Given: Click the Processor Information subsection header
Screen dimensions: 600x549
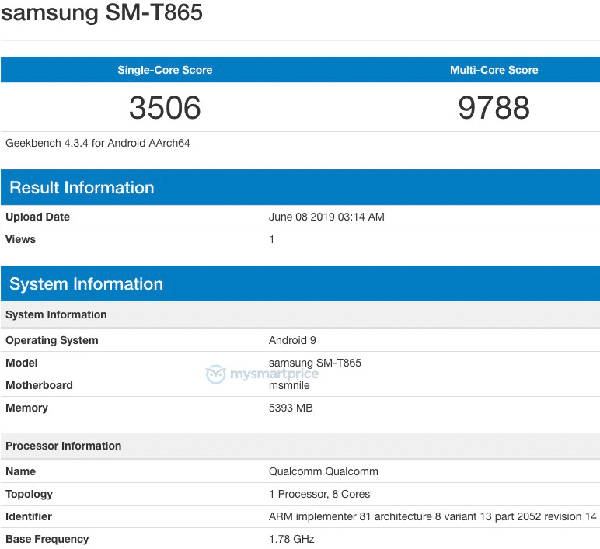Looking at the screenshot, I should 63,446.
